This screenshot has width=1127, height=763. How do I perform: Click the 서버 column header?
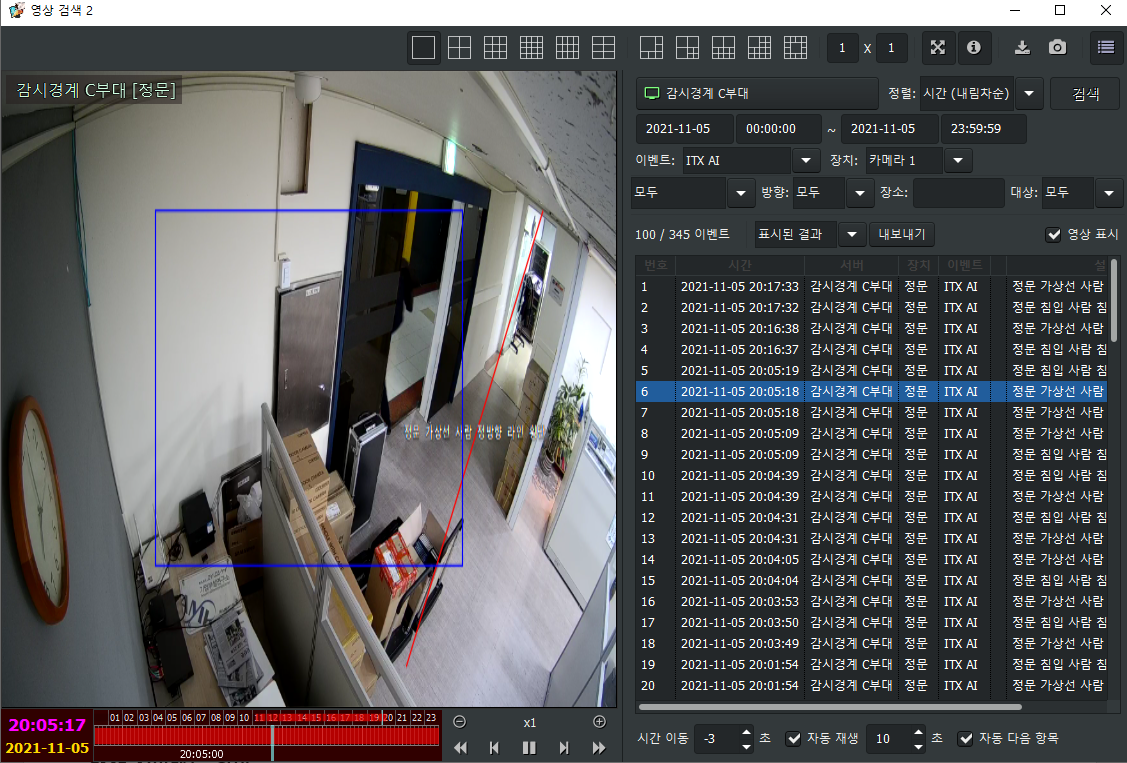(851, 265)
